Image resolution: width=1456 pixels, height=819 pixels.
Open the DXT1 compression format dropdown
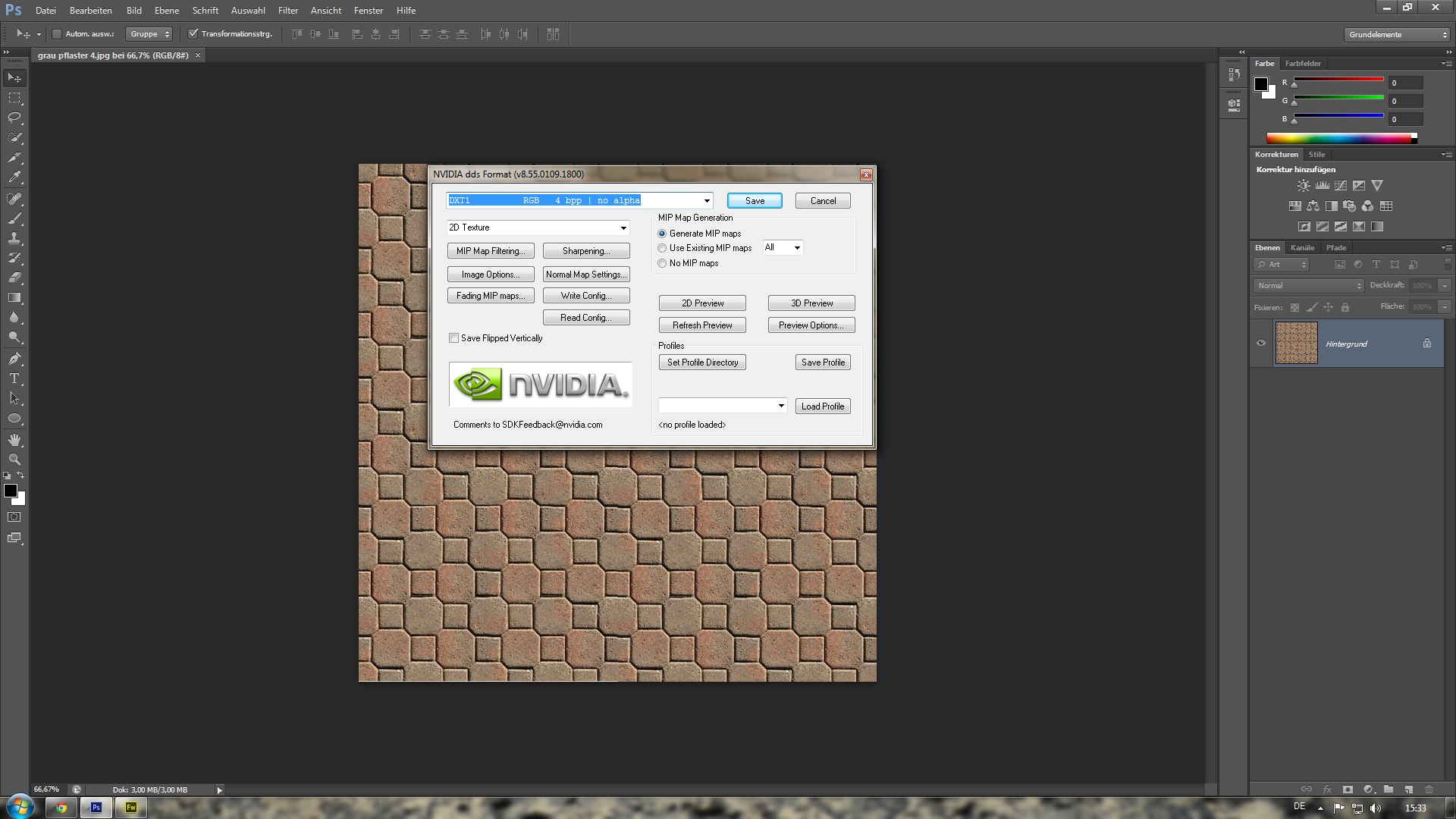coord(707,201)
